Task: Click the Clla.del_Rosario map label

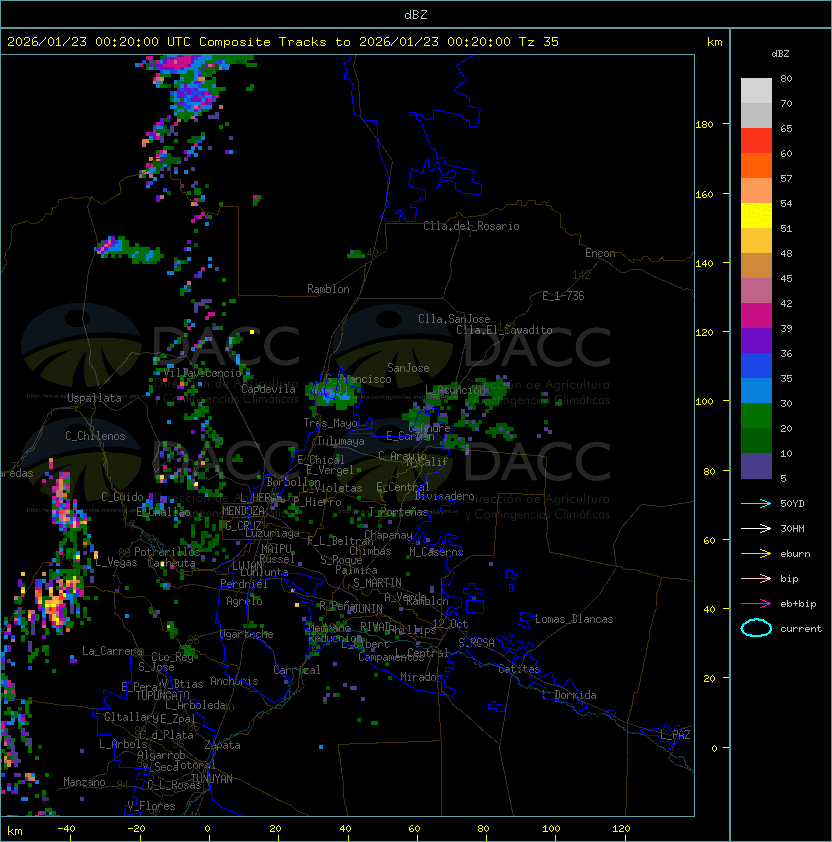Action: (471, 226)
